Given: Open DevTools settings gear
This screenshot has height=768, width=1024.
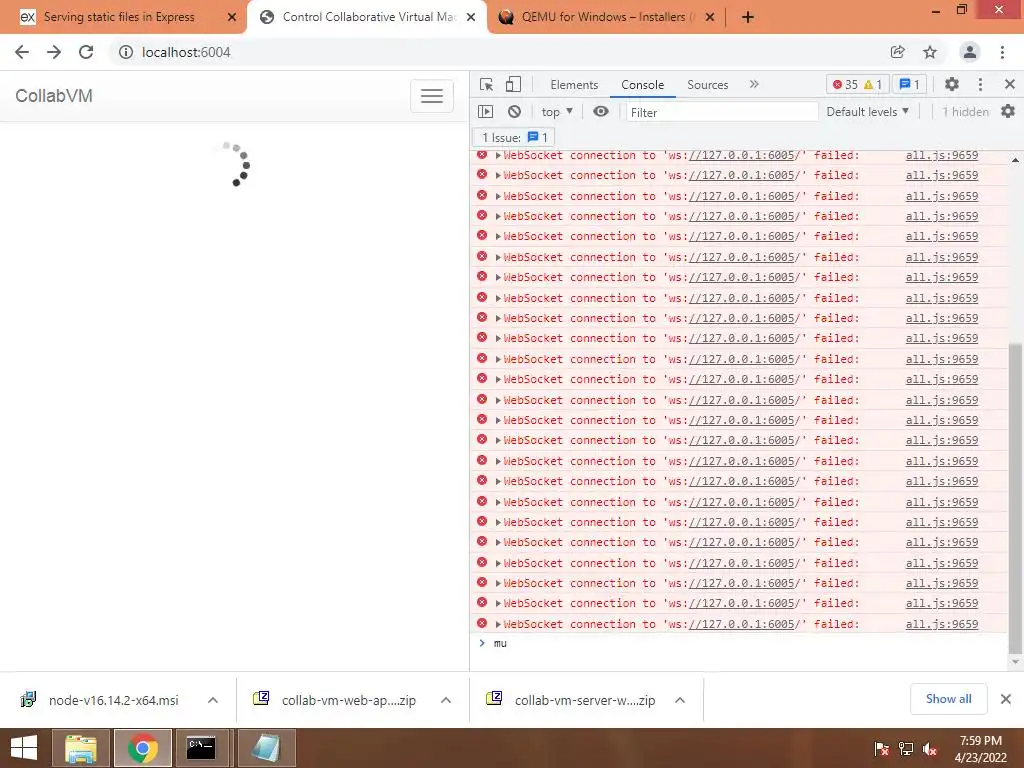Looking at the screenshot, I should 952,84.
